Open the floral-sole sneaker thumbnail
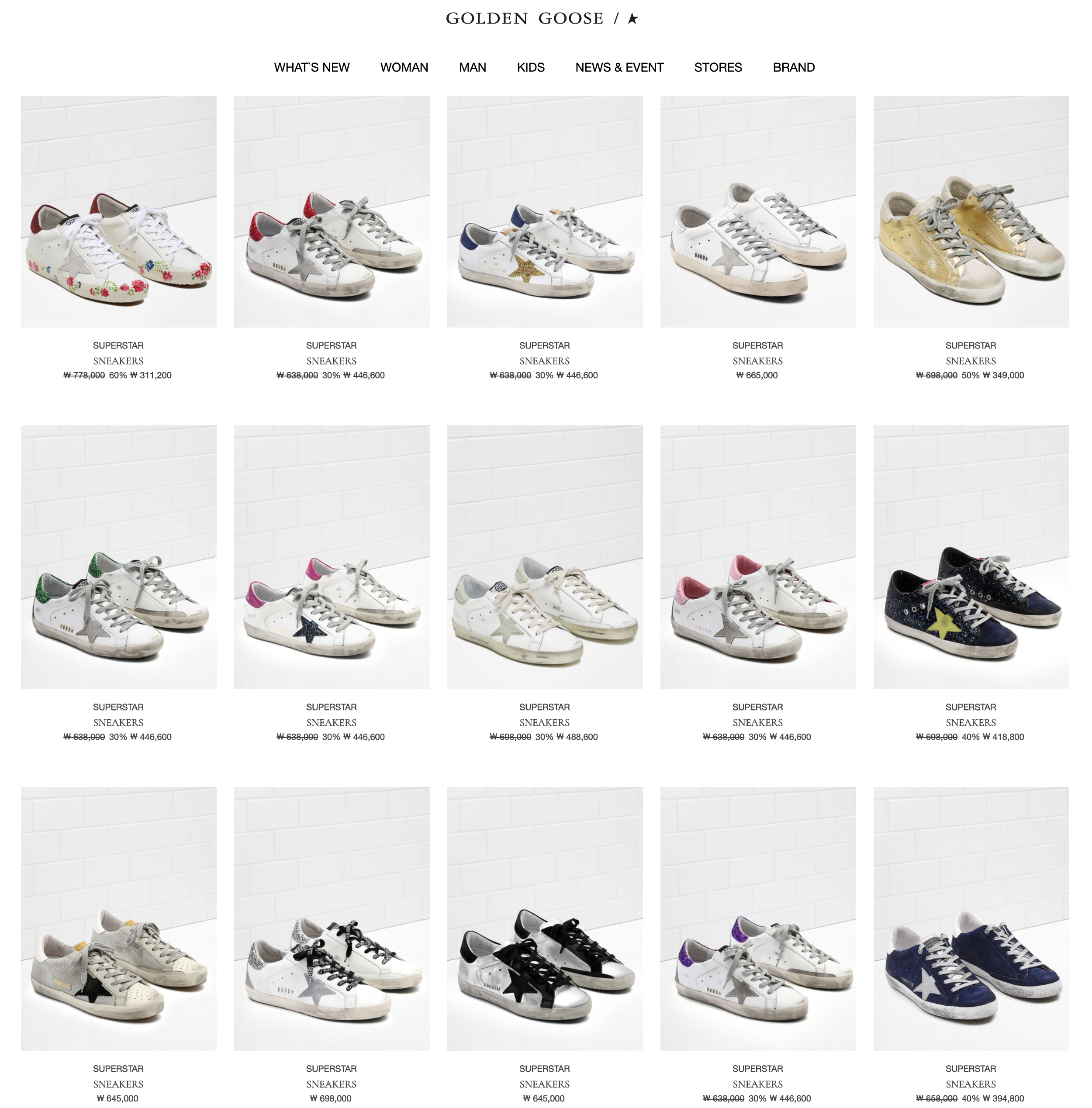This screenshot has height=1108, width=1092. click(119, 212)
